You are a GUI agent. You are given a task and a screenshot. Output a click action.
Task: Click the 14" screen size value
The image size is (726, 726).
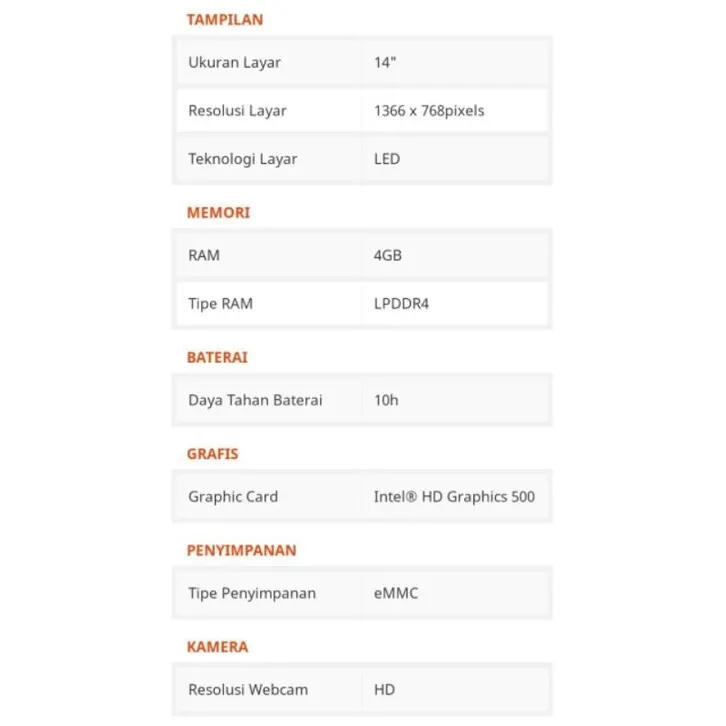pyautogui.click(x=385, y=63)
